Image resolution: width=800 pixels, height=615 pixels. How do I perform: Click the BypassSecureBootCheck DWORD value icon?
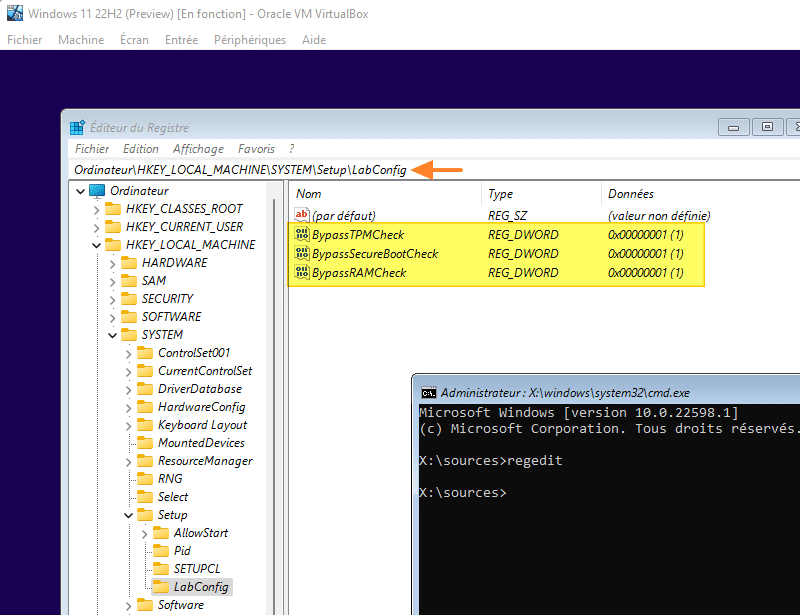(302, 254)
